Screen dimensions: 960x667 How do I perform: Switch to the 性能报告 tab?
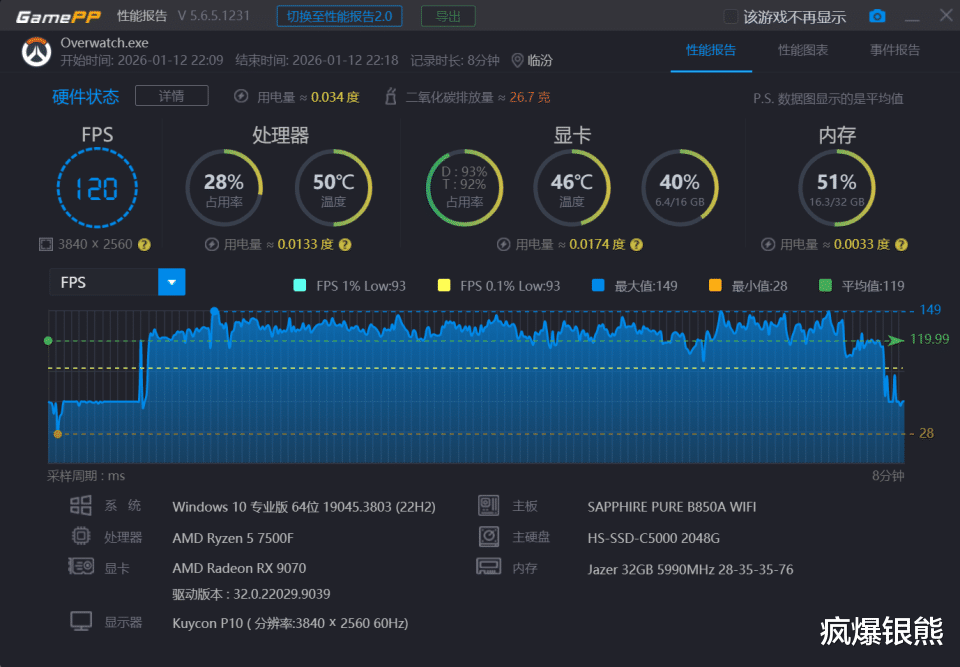coord(711,50)
